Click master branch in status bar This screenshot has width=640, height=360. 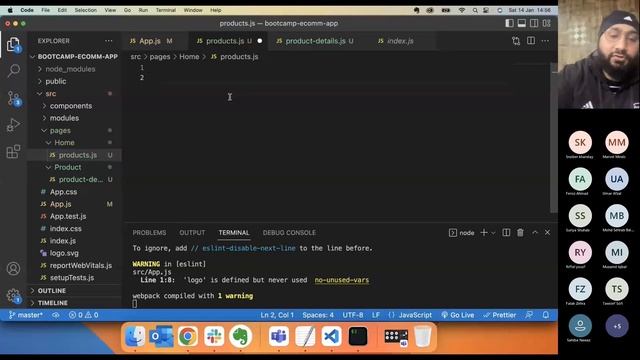[x=26, y=315]
